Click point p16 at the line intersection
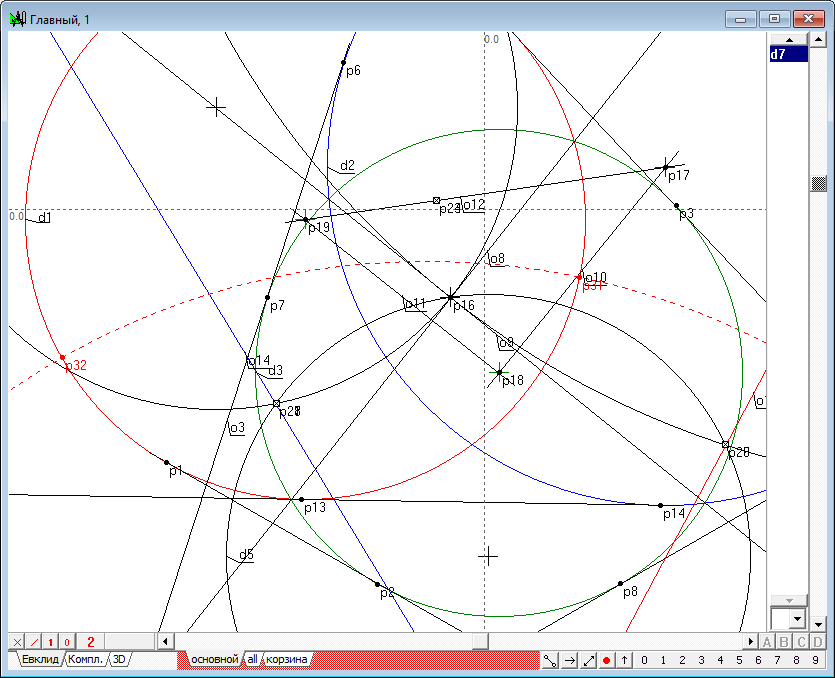This screenshot has height=678, width=835. coord(451,297)
